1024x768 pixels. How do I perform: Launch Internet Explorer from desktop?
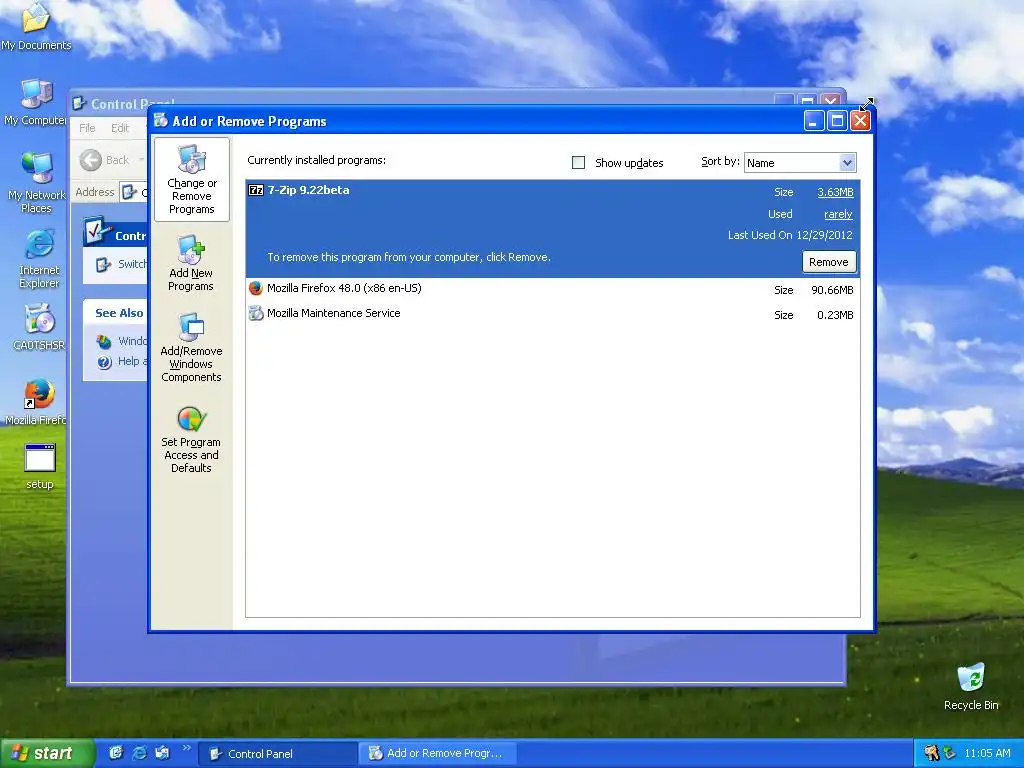(39, 259)
